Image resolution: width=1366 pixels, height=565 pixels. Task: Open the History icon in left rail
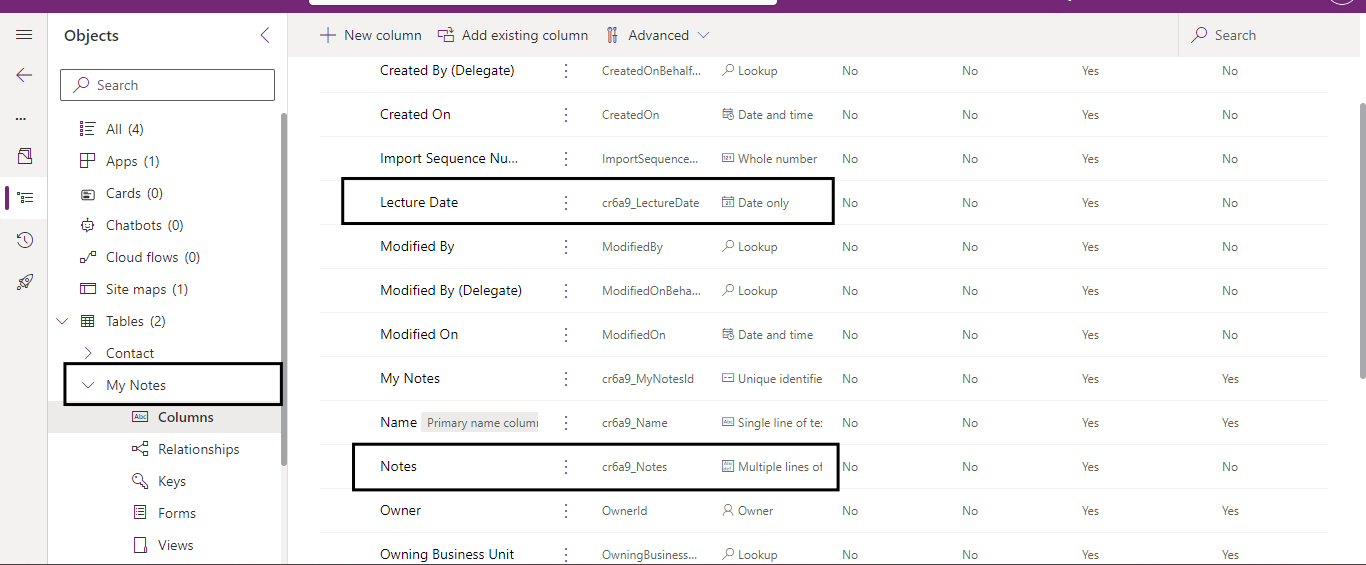point(25,240)
